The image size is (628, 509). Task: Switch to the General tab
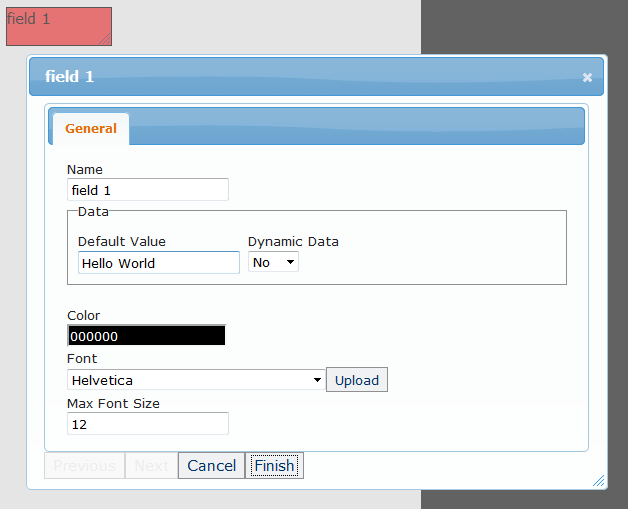point(91,129)
